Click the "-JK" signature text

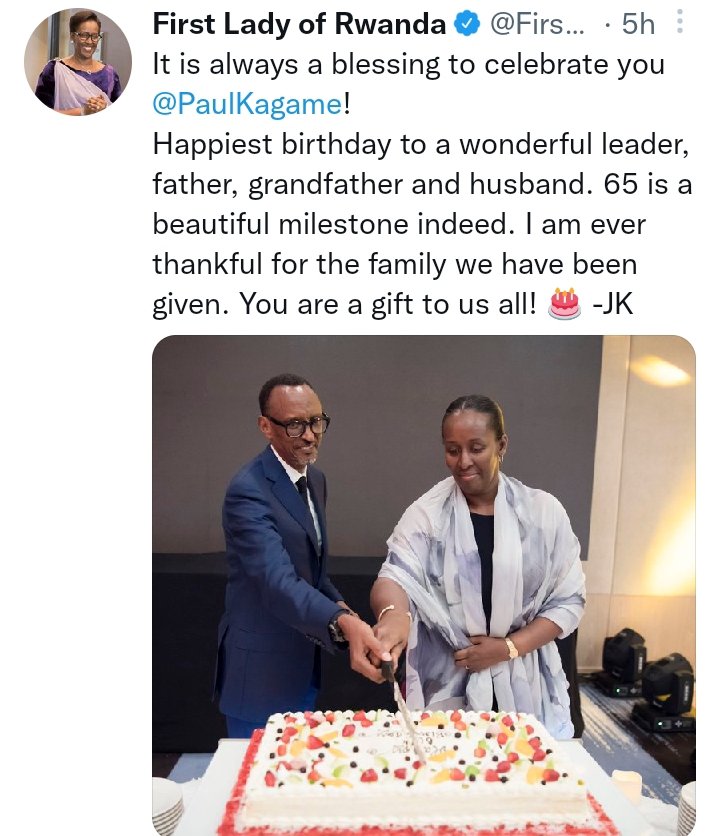pos(613,304)
